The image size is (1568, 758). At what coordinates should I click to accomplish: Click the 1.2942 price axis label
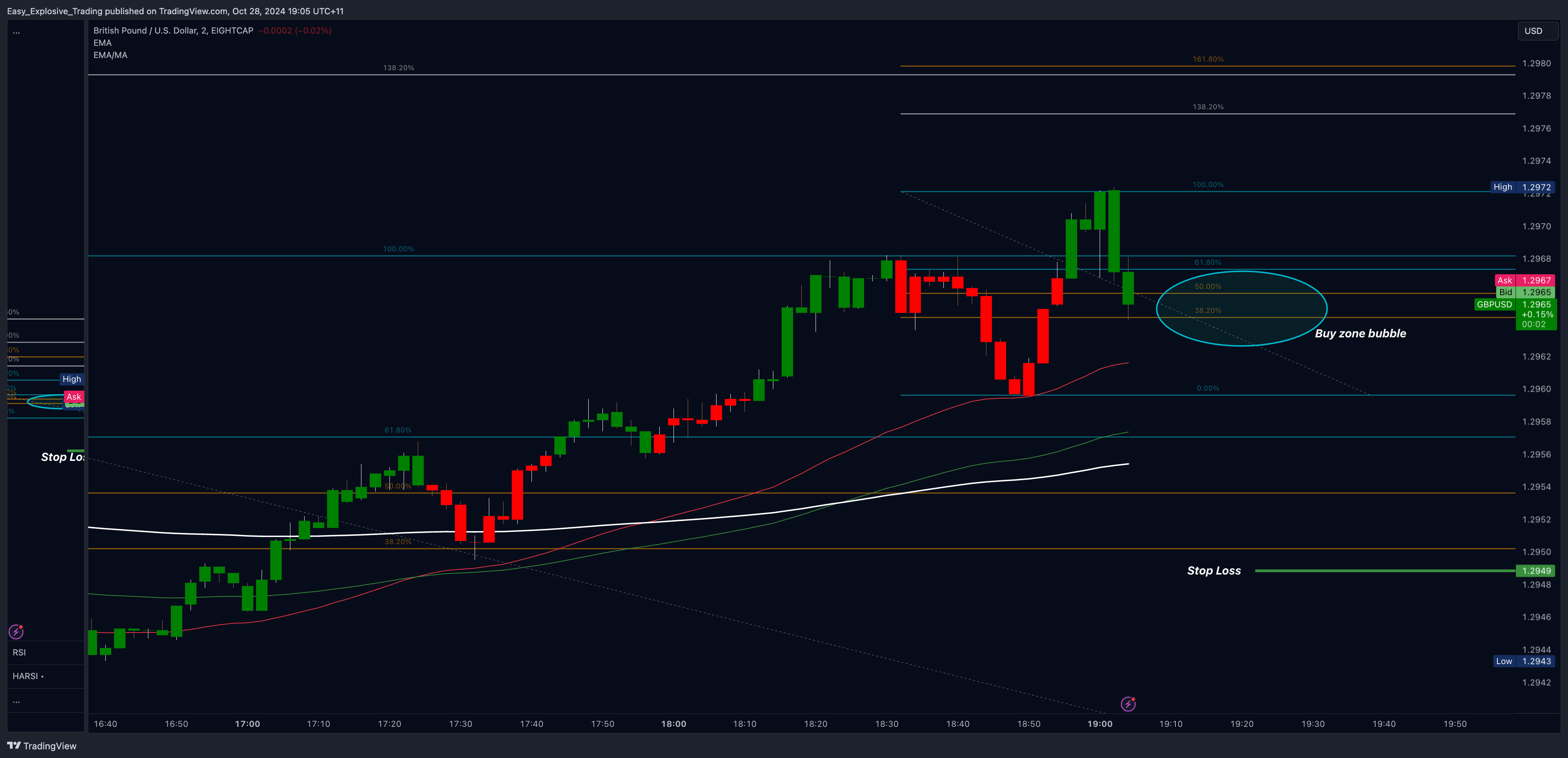[1536, 683]
